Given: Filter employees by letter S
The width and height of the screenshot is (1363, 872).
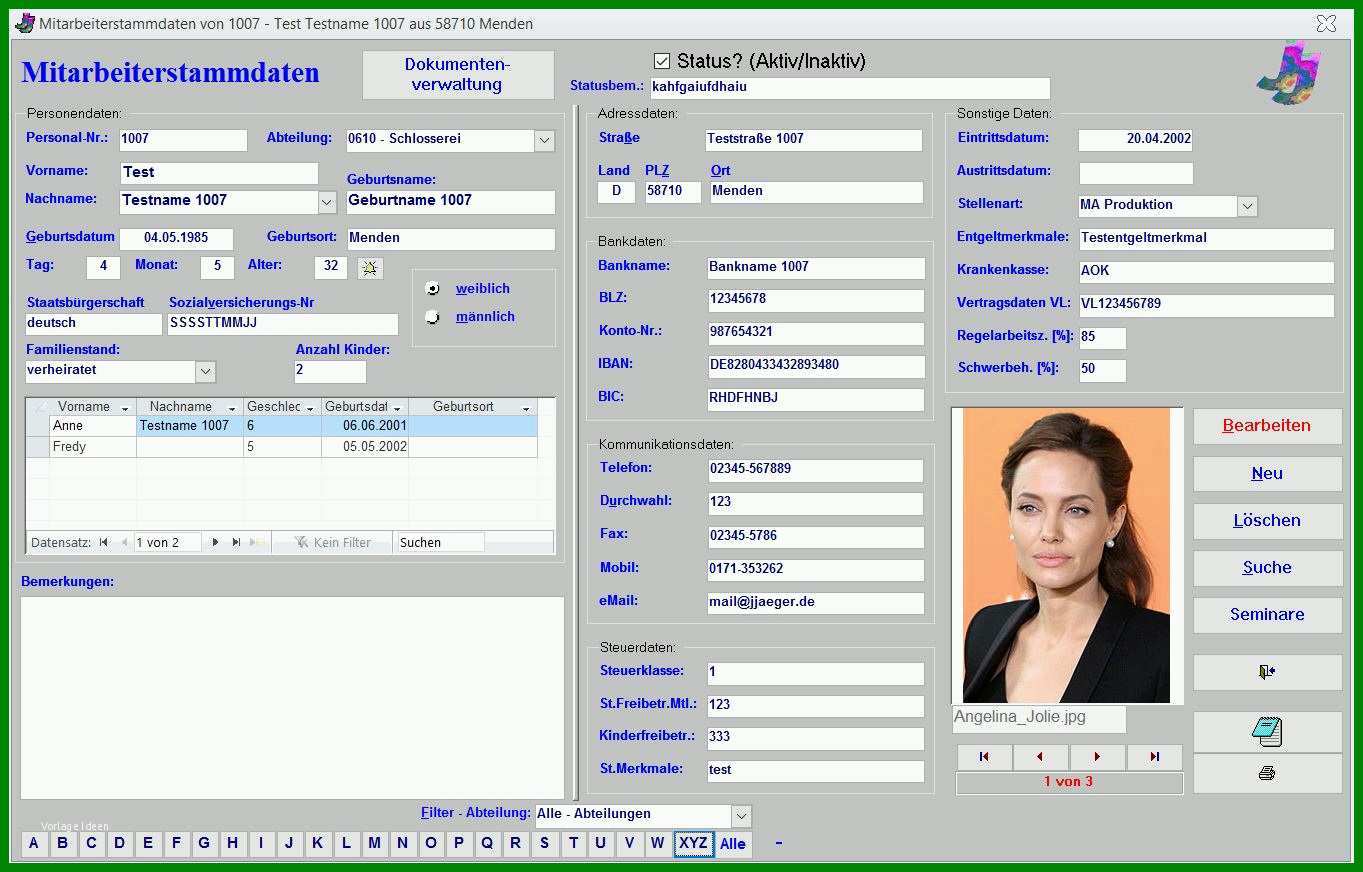Looking at the screenshot, I should [544, 843].
